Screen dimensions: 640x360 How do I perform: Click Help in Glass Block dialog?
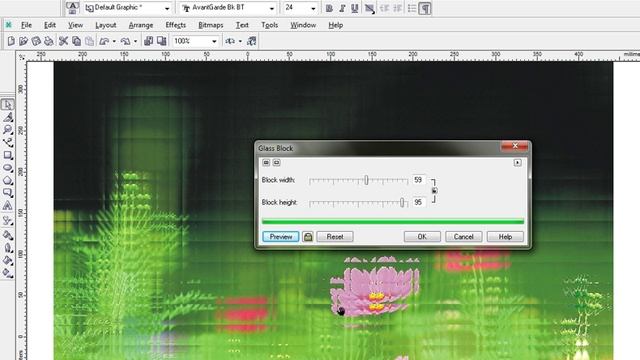coord(505,237)
